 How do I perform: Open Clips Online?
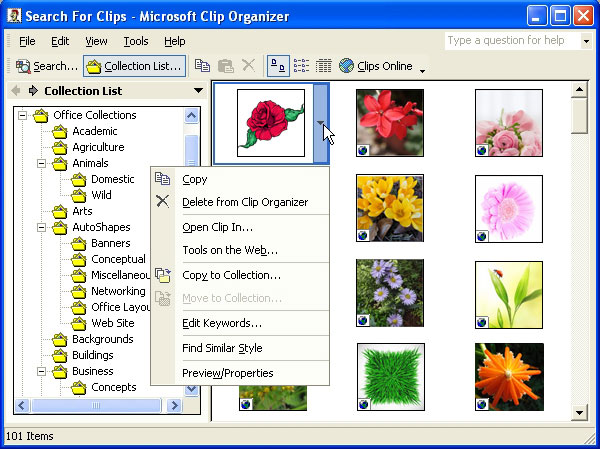click(x=376, y=66)
